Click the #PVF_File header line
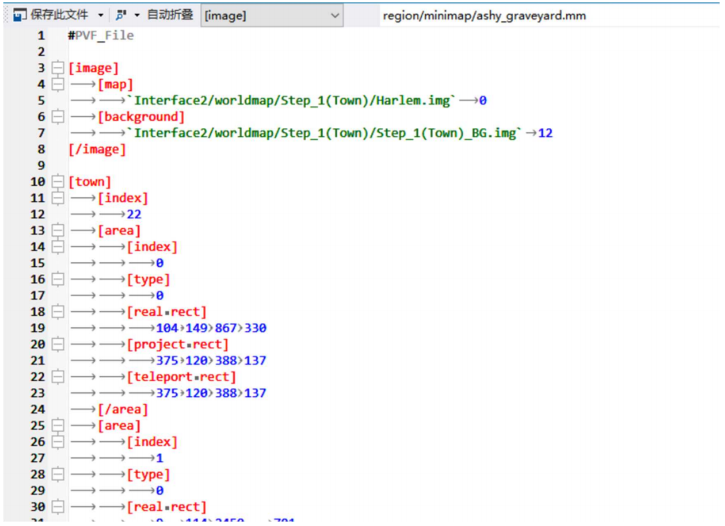725x526 pixels. click(101, 35)
